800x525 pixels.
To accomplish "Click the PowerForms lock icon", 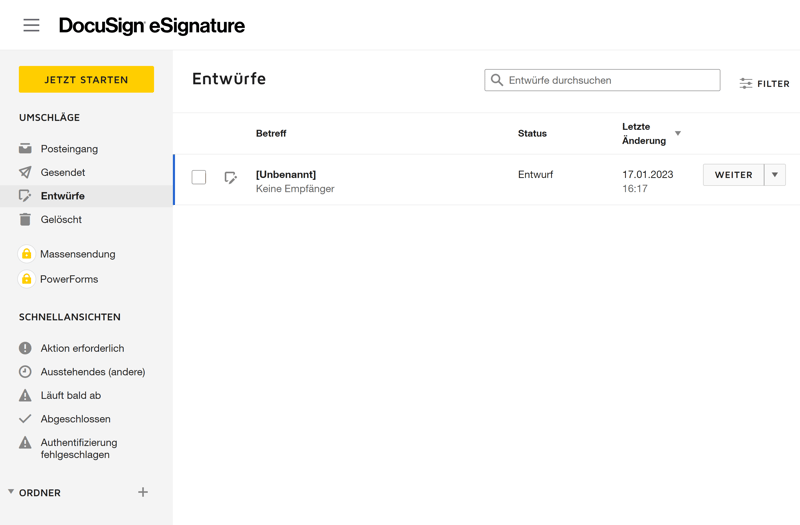I will point(27,279).
